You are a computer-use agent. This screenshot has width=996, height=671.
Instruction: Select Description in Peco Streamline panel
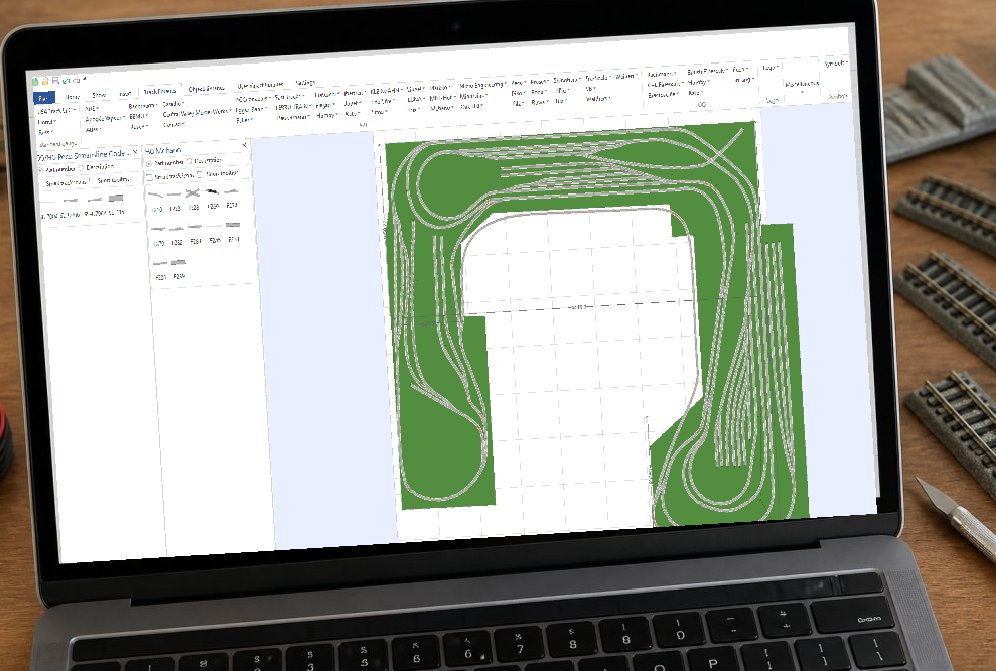pyautogui.click(x=97, y=167)
